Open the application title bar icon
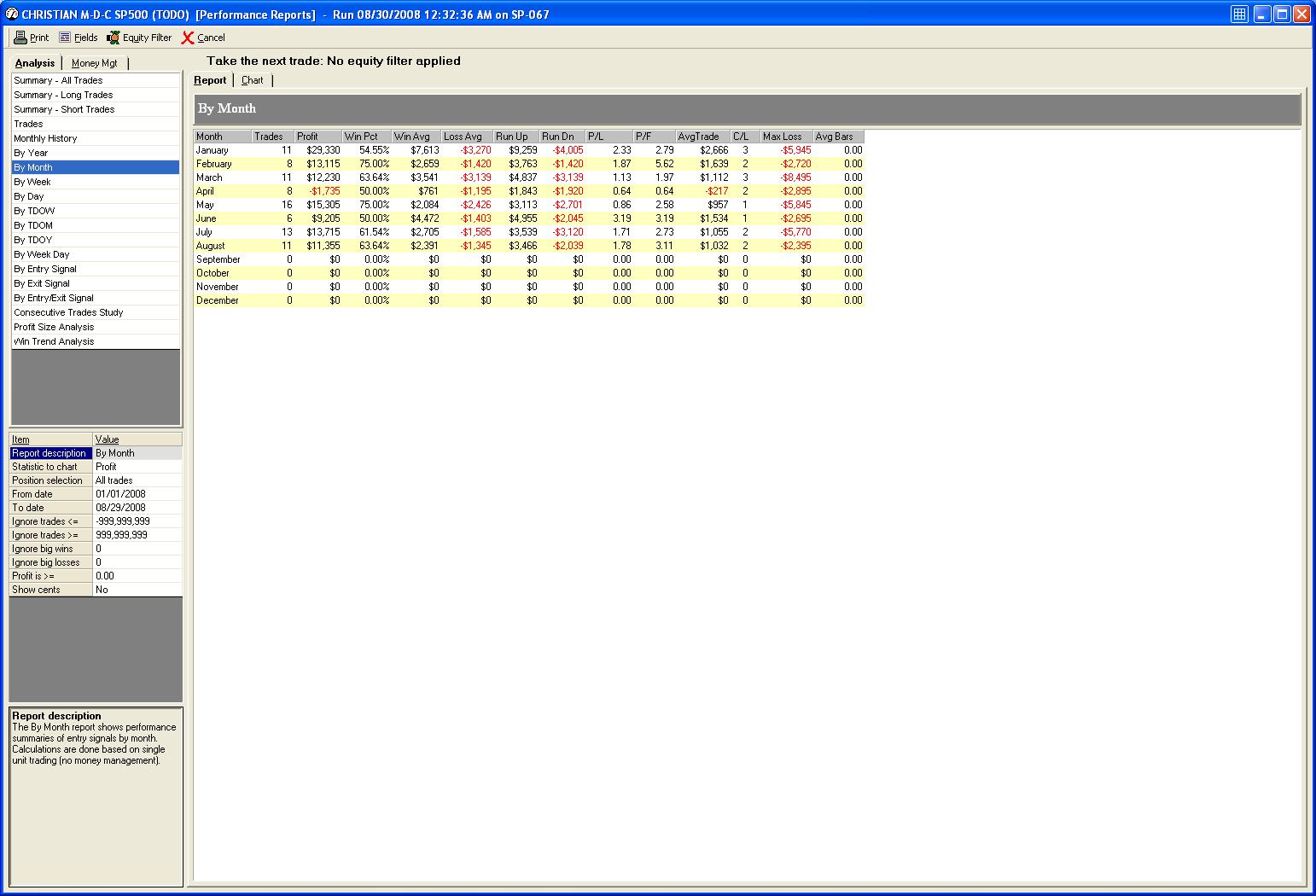 point(12,14)
